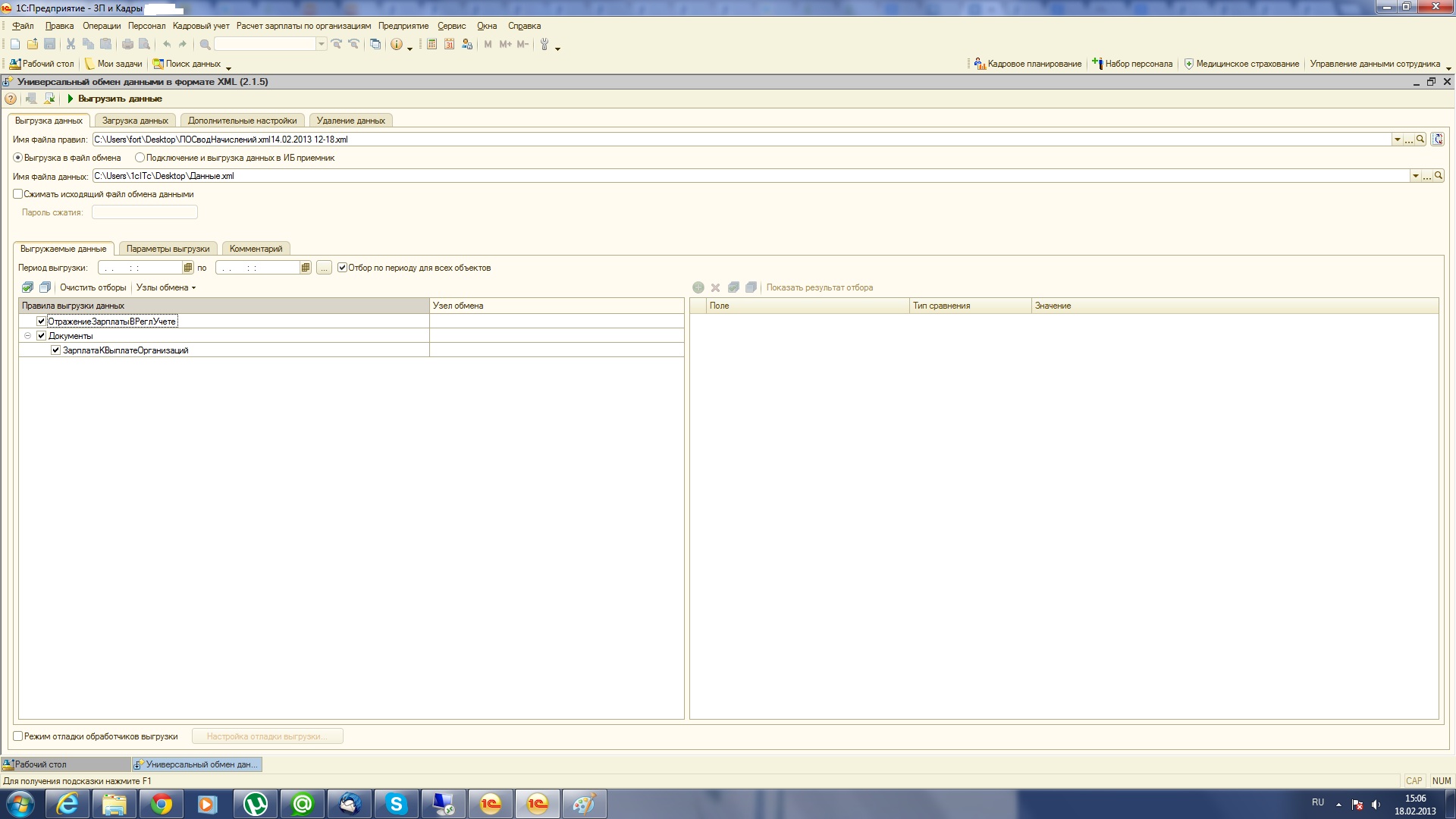Viewport: 1456px width, 819px height.
Task: Open the calendar icon in toolbar
Action: click(x=449, y=44)
